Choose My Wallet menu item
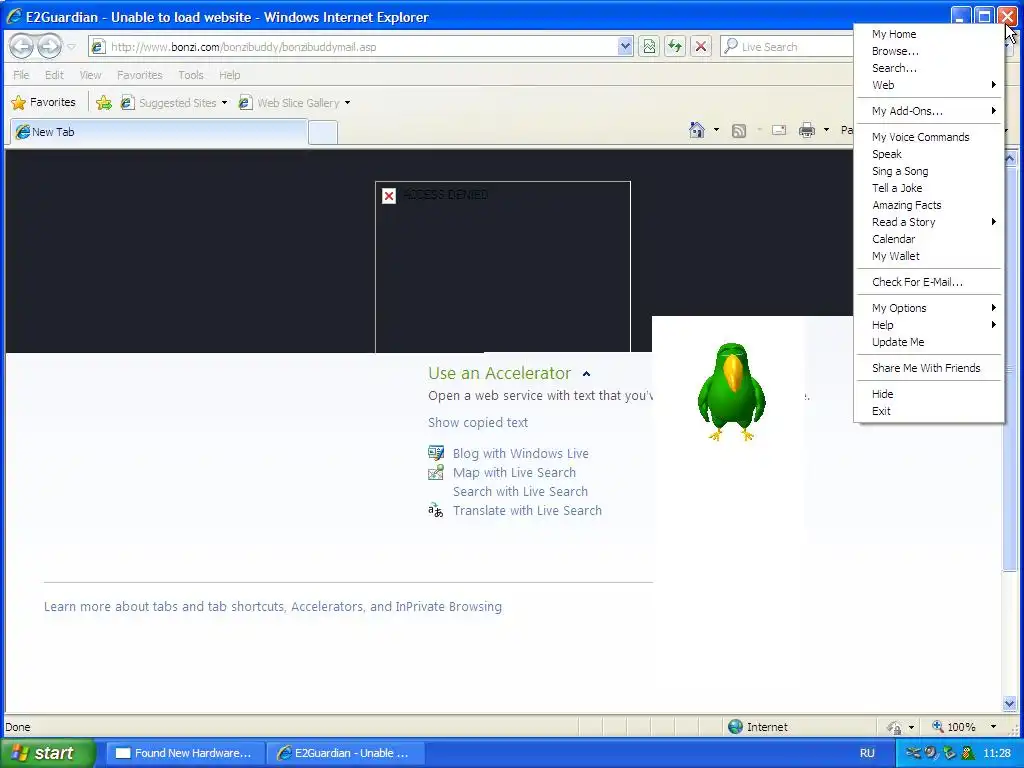 pyautogui.click(x=928, y=256)
